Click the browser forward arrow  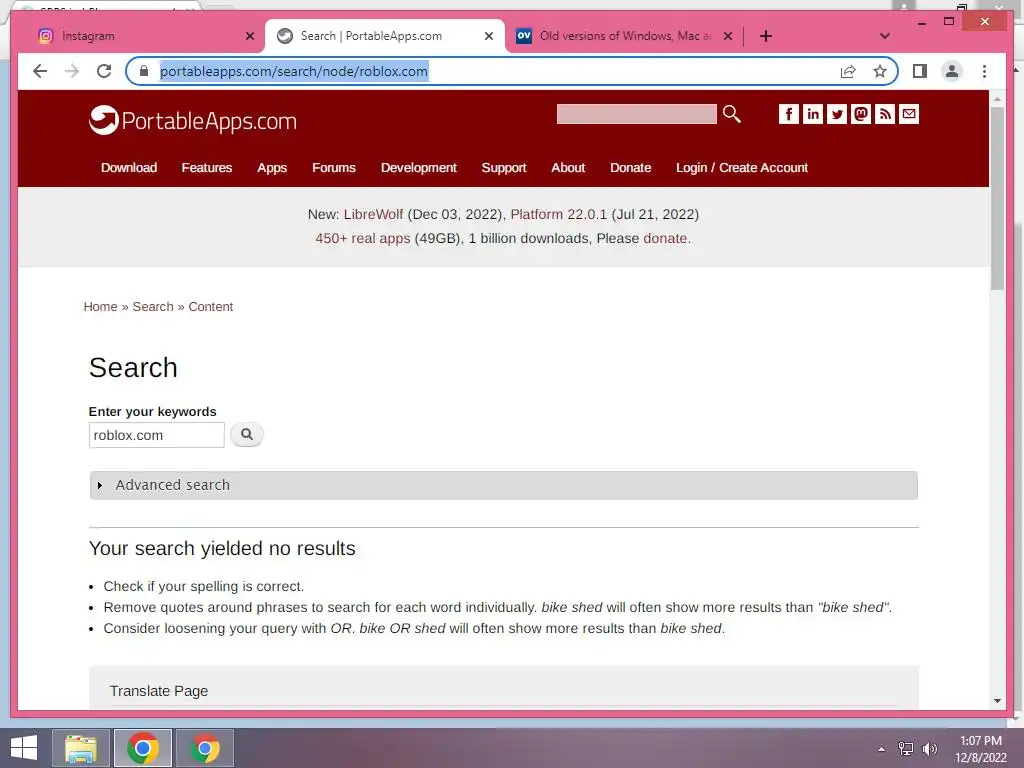tap(72, 71)
